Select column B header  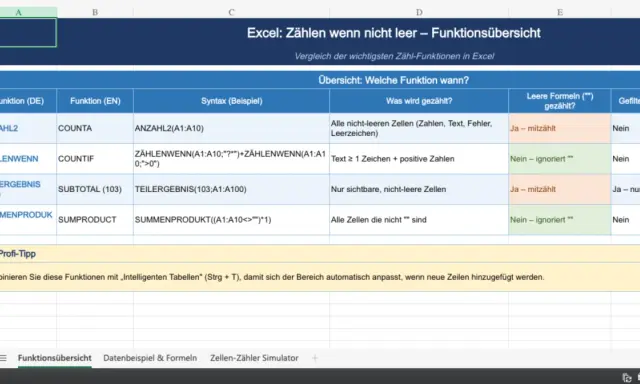[x=95, y=12]
